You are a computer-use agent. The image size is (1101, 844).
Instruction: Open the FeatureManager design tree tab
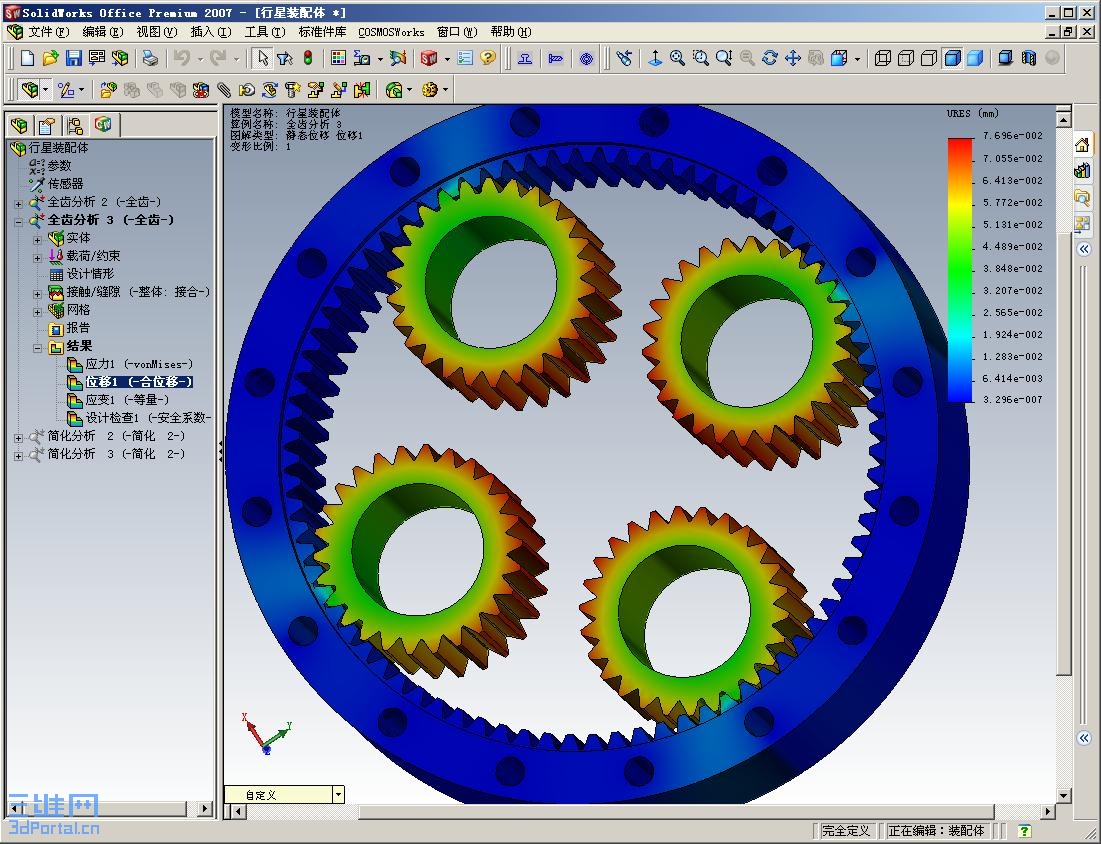(20, 126)
